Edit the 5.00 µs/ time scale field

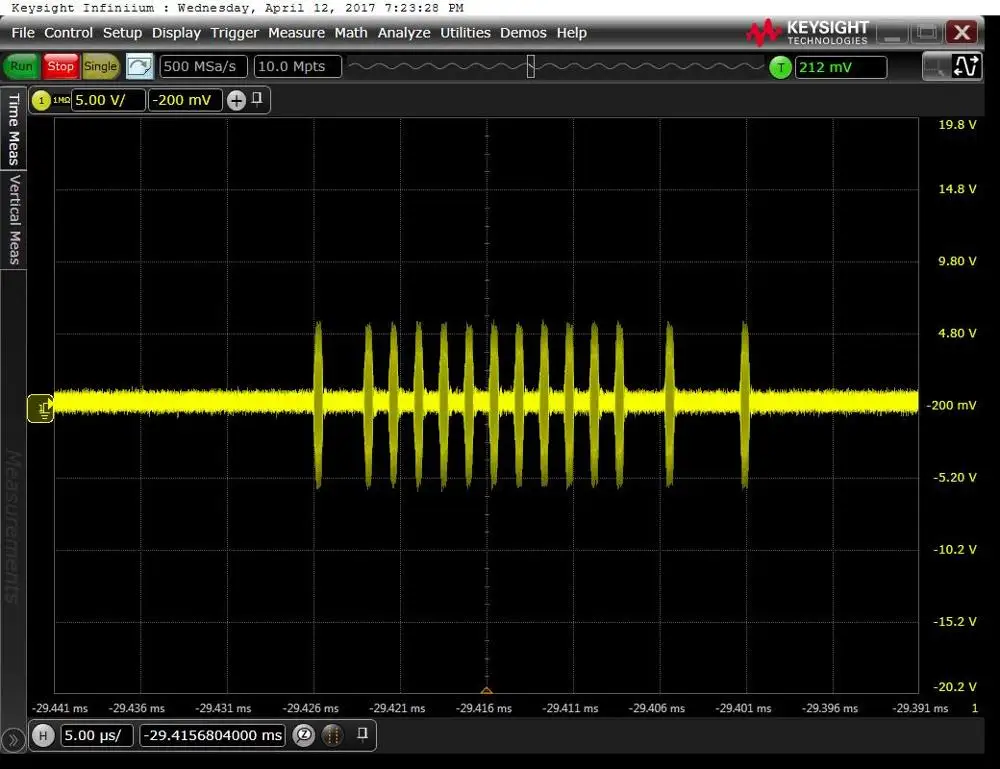(x=97, y=735)
